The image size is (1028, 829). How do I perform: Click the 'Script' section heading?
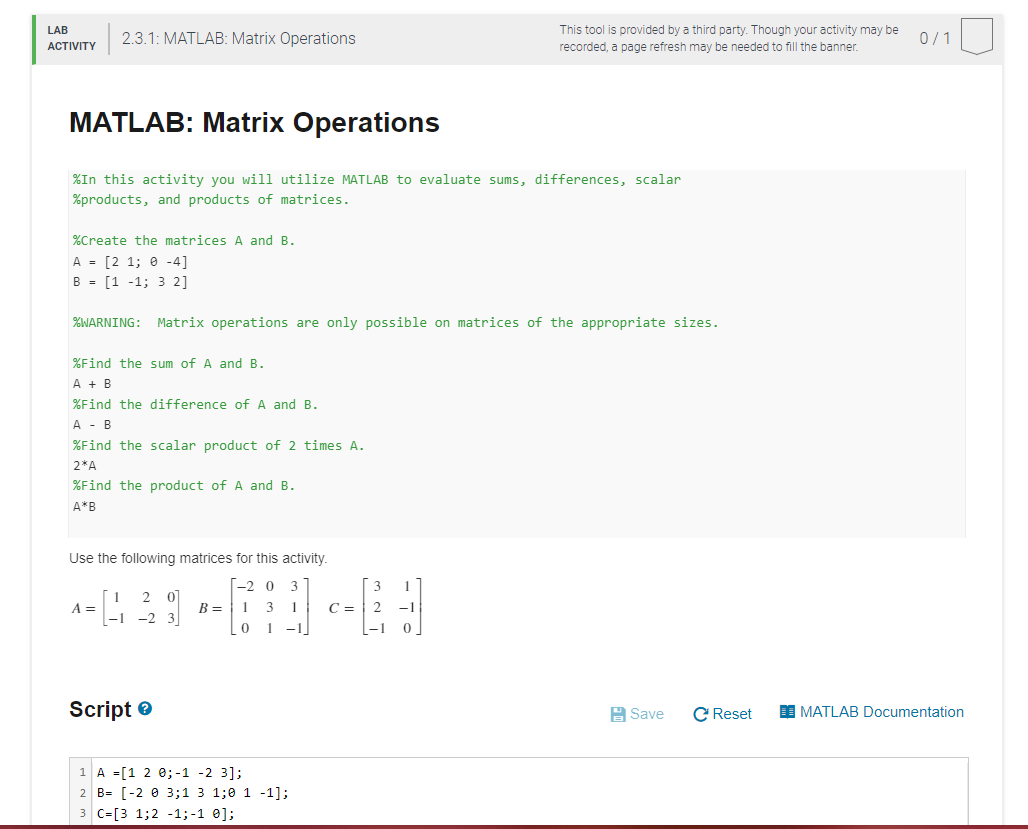[x=100, y=709]
